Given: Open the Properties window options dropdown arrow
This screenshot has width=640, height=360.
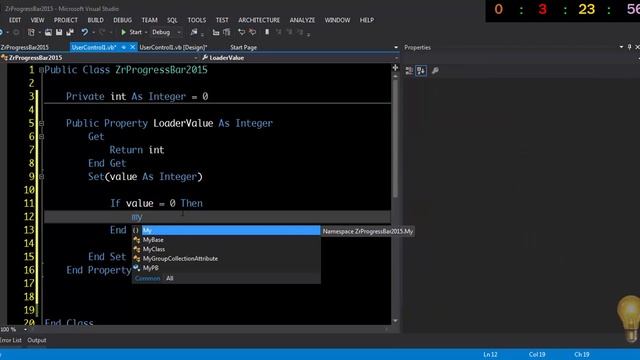Looking at the screenshot, I should tap(621, 47).
